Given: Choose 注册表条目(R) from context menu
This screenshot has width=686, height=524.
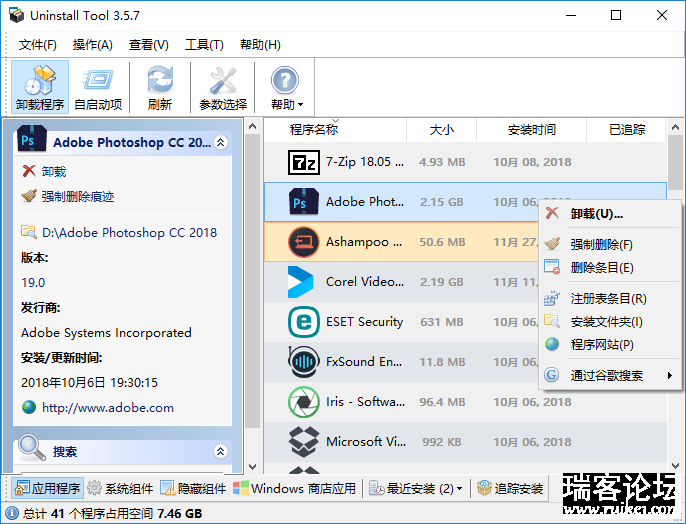Looking at the screenshot, I should (610, 299).
